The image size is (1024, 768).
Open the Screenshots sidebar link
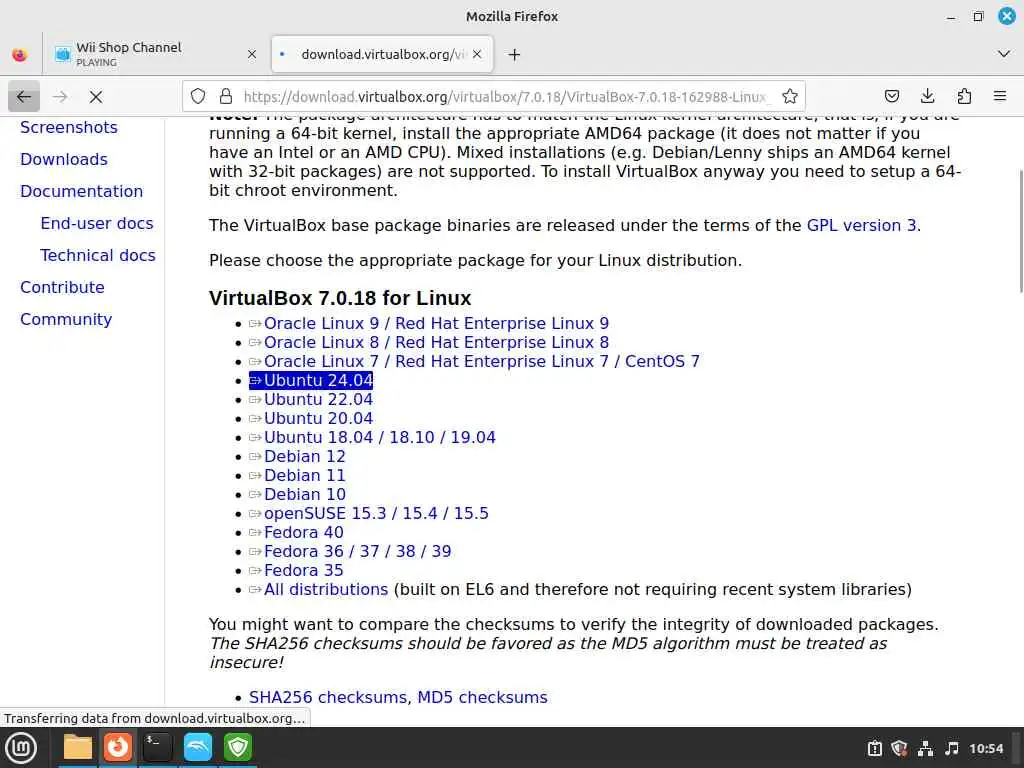(69, 127)
